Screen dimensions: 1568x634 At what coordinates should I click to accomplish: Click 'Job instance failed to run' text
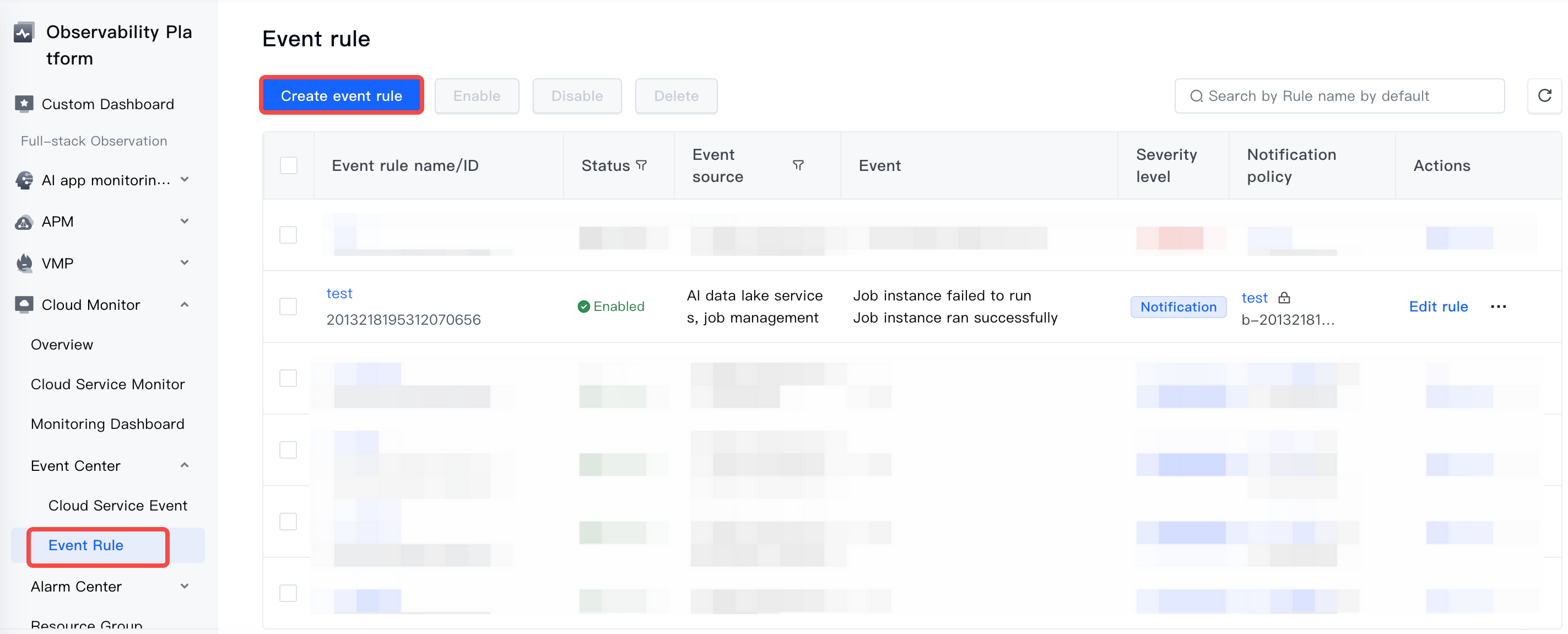[x=942, y=295]
